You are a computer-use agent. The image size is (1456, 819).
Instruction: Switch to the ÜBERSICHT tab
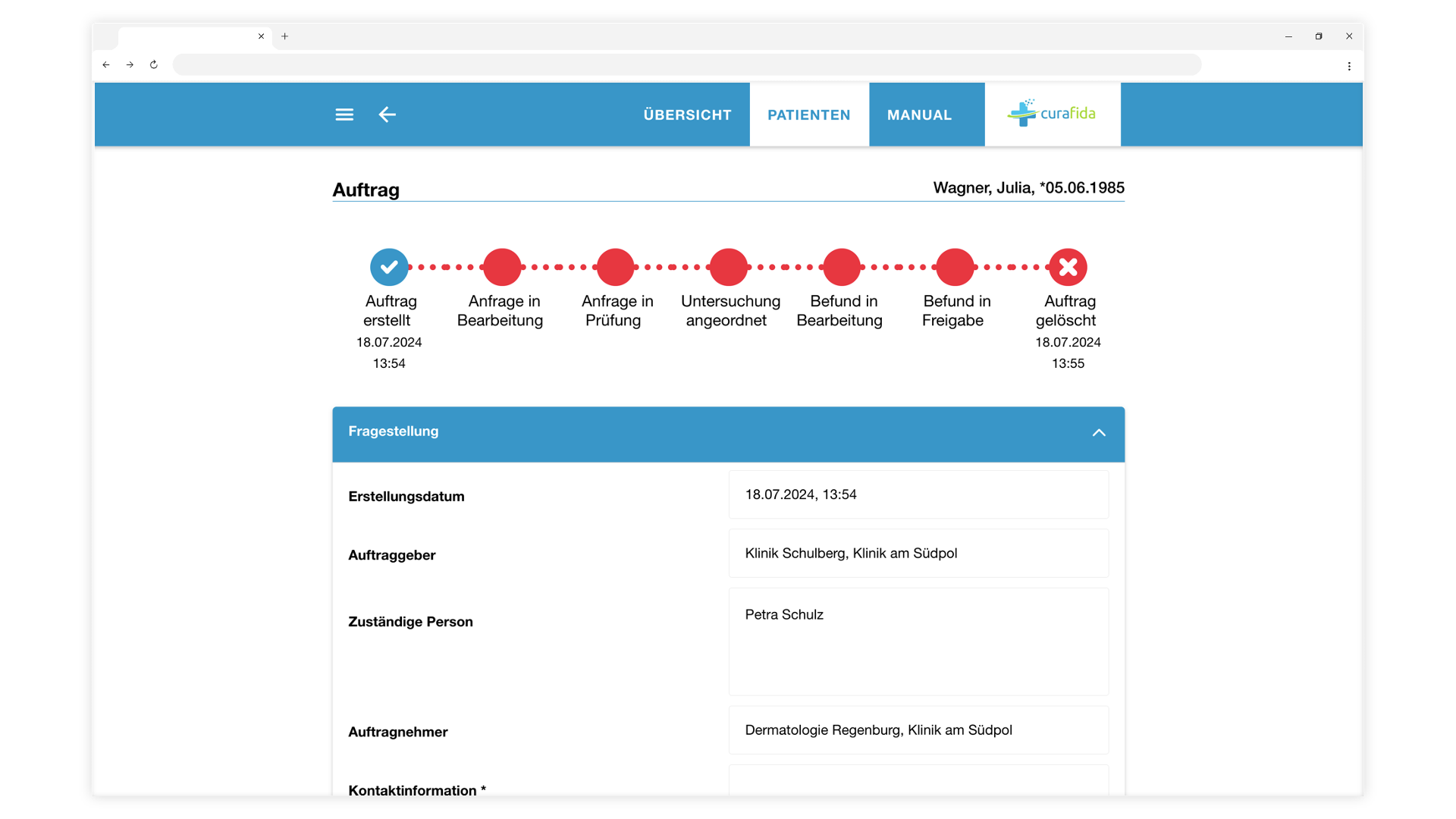coord(687,115)
